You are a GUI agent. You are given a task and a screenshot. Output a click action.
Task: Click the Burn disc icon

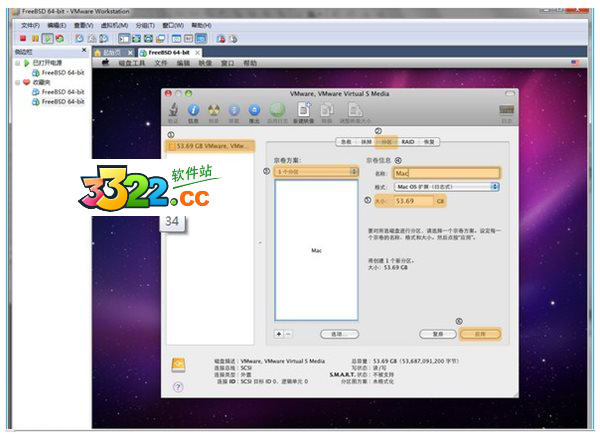pos(214,109)
